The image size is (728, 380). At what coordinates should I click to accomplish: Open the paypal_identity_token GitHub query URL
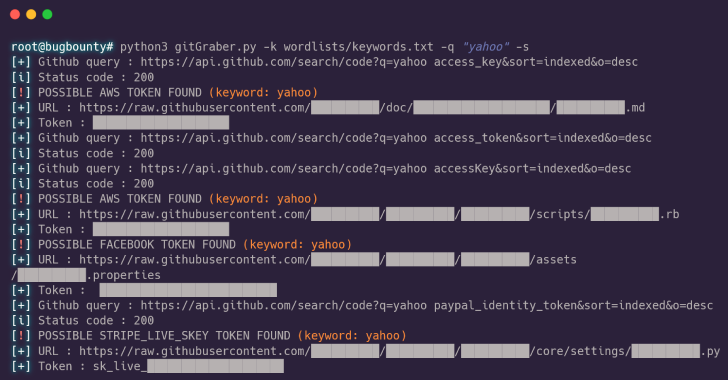pyautogui.click(x=427, y=305)
